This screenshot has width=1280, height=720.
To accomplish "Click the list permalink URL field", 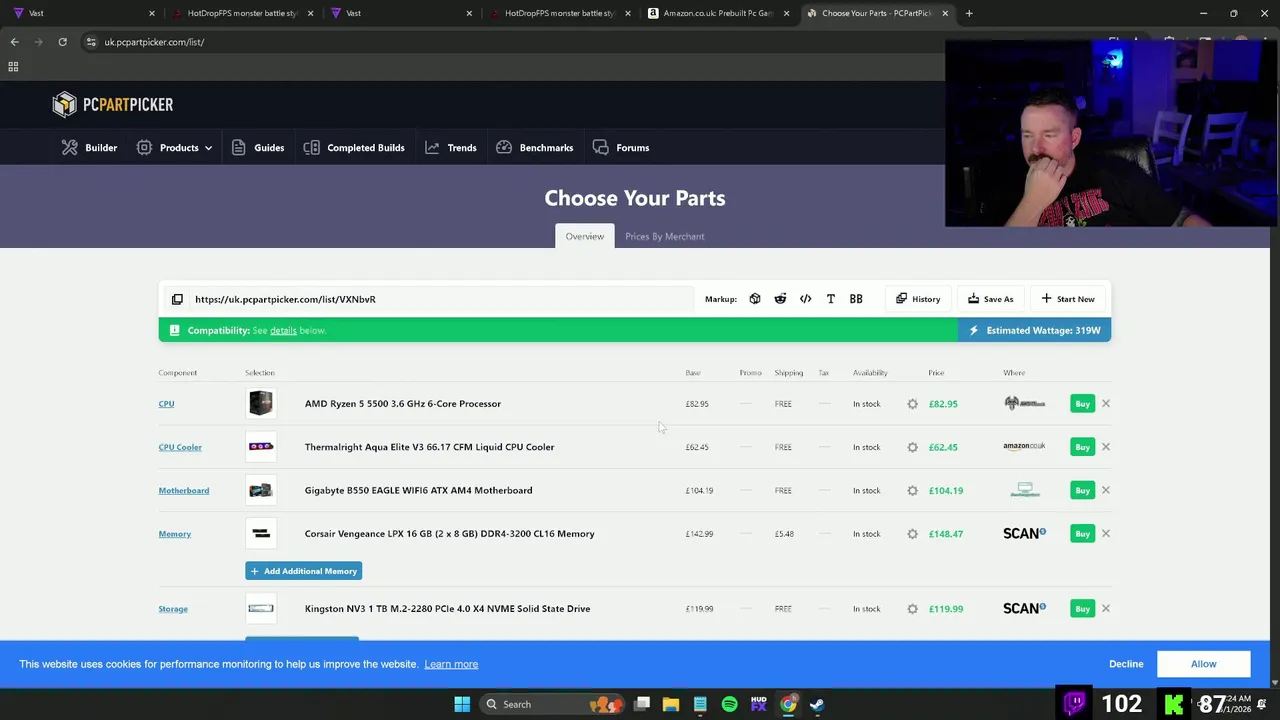I will (440, 299).
